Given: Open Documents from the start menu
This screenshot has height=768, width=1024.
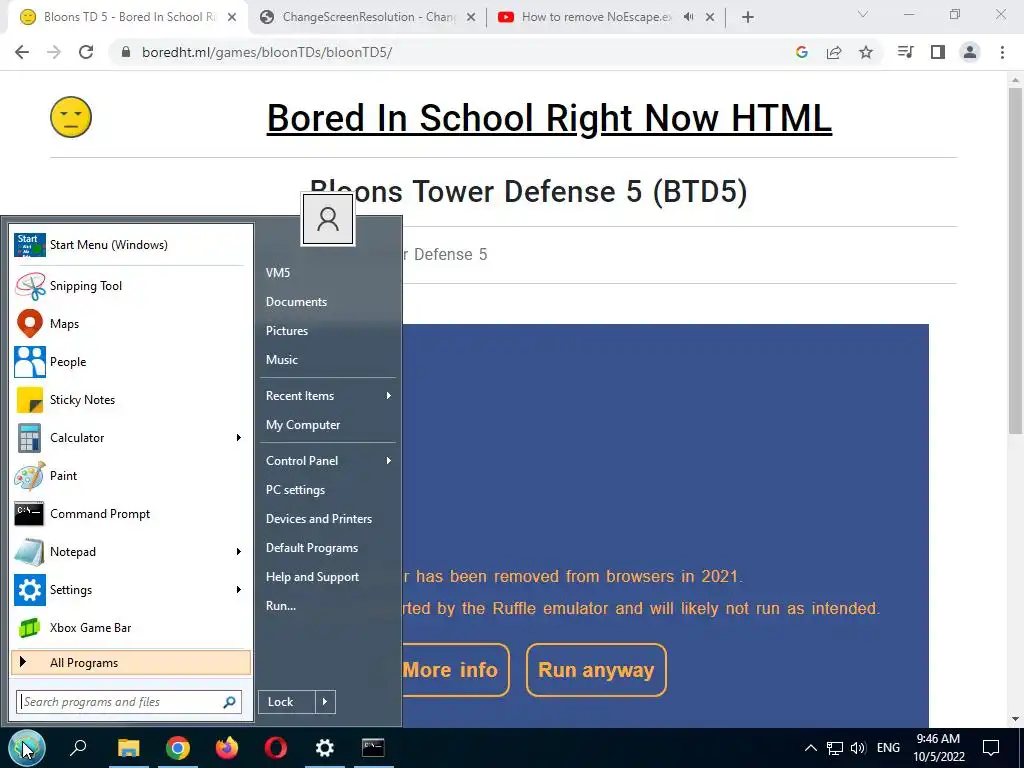Looking at the screenshot, I should click(296, 302).
